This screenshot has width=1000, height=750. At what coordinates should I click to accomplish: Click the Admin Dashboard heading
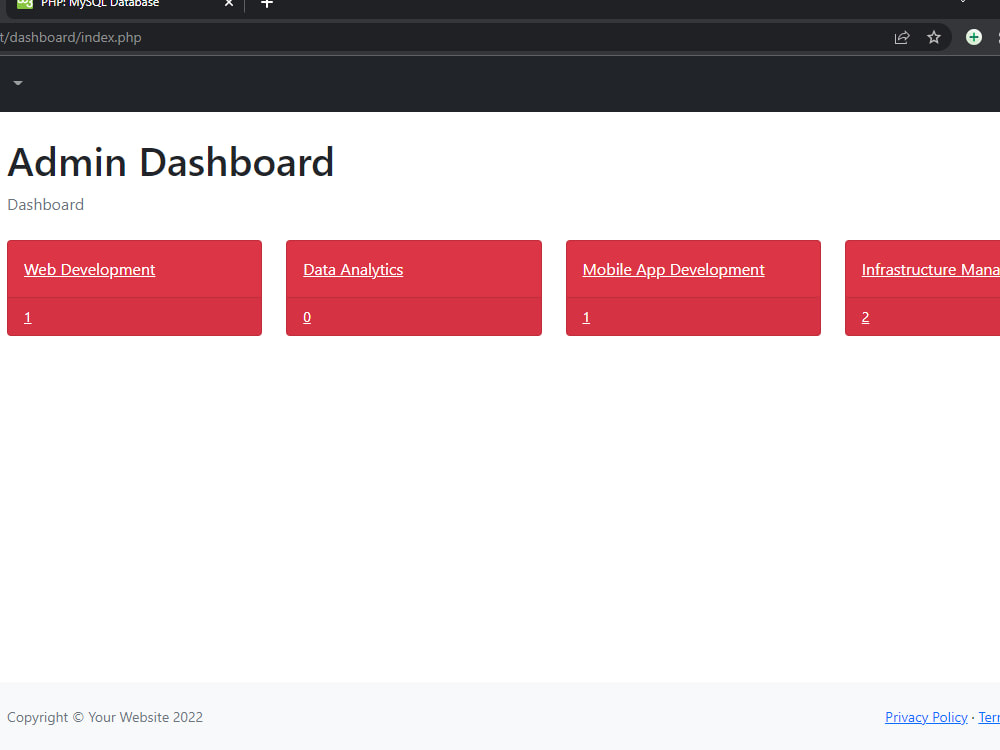point(170,162)
